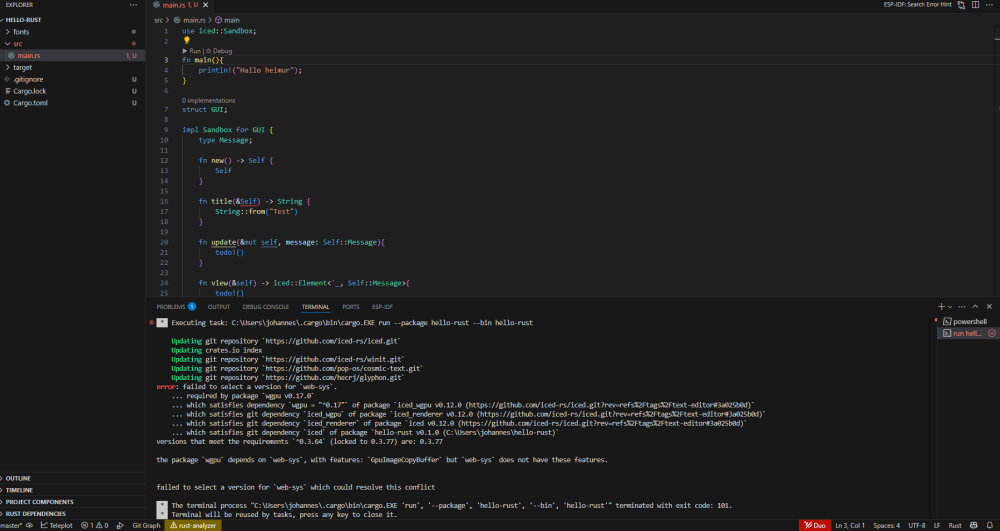This screenshot has height=531, width=1000.
Task: Collapse the HELLO-RUST project root
Action: 24,20
